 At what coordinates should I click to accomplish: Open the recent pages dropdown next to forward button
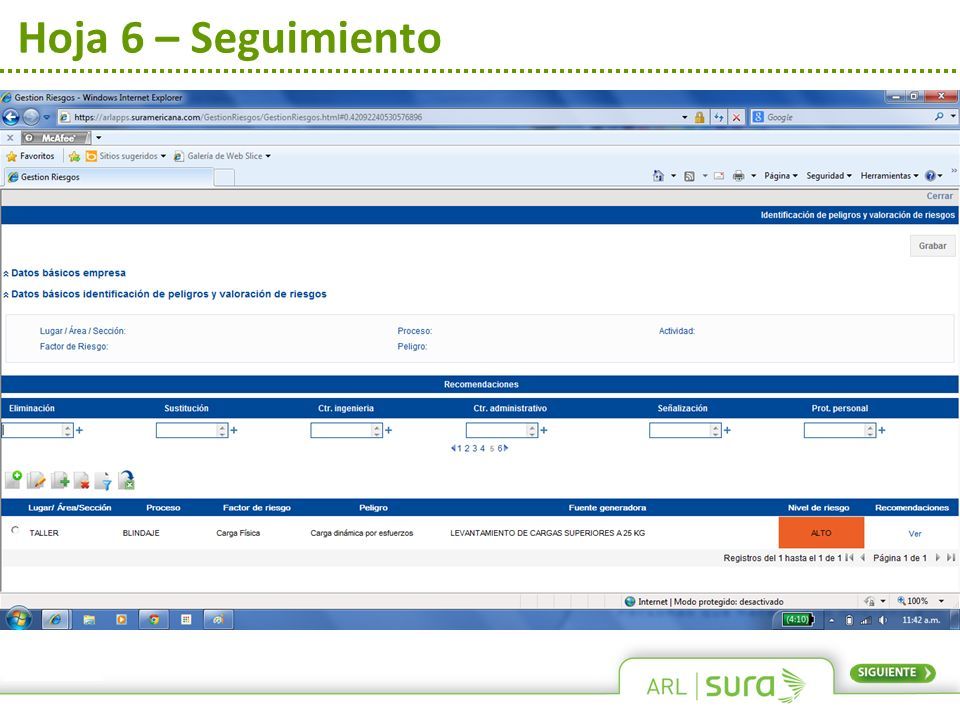(47, 117)
